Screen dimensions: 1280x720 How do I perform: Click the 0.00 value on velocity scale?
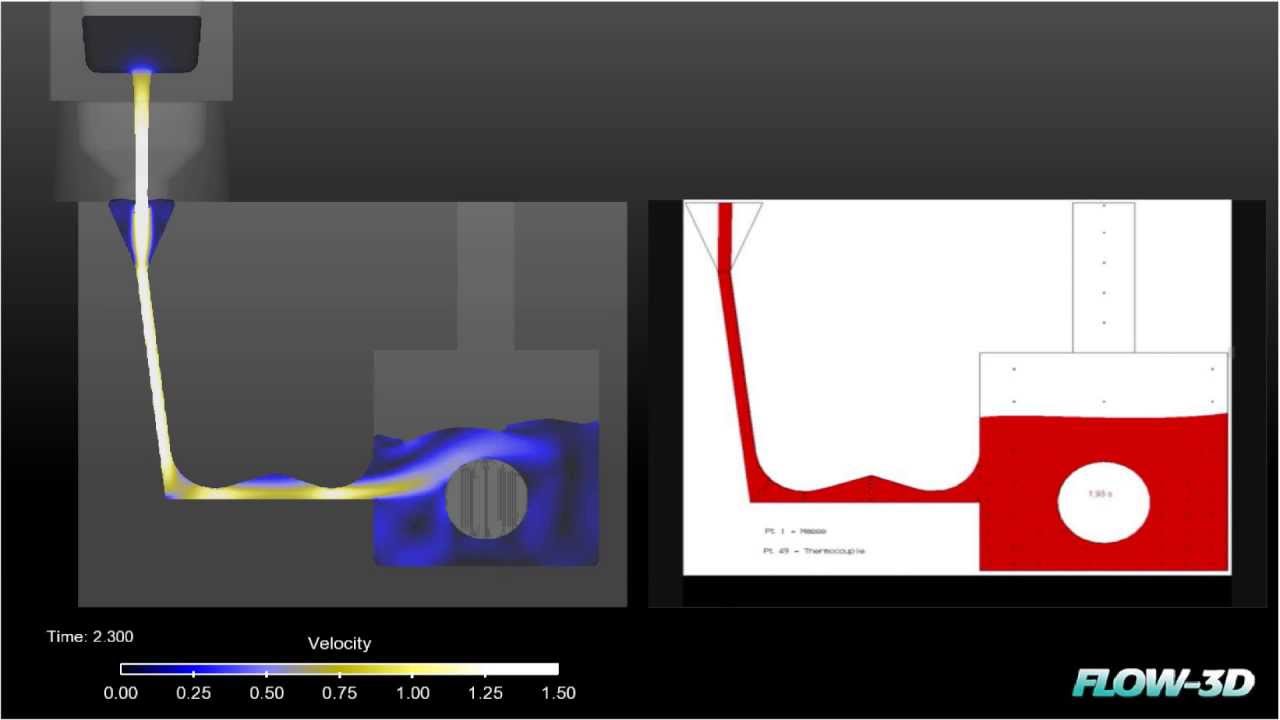[x=121, y=692]
